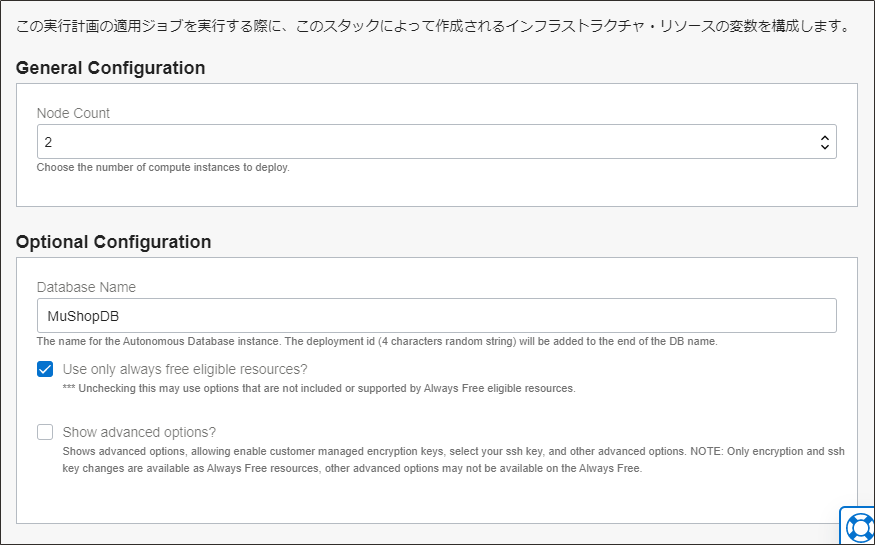This screenshot has width=875, height=545.
Task: Click the Japanese stack variables description line
Action: (x=432, y=26)
